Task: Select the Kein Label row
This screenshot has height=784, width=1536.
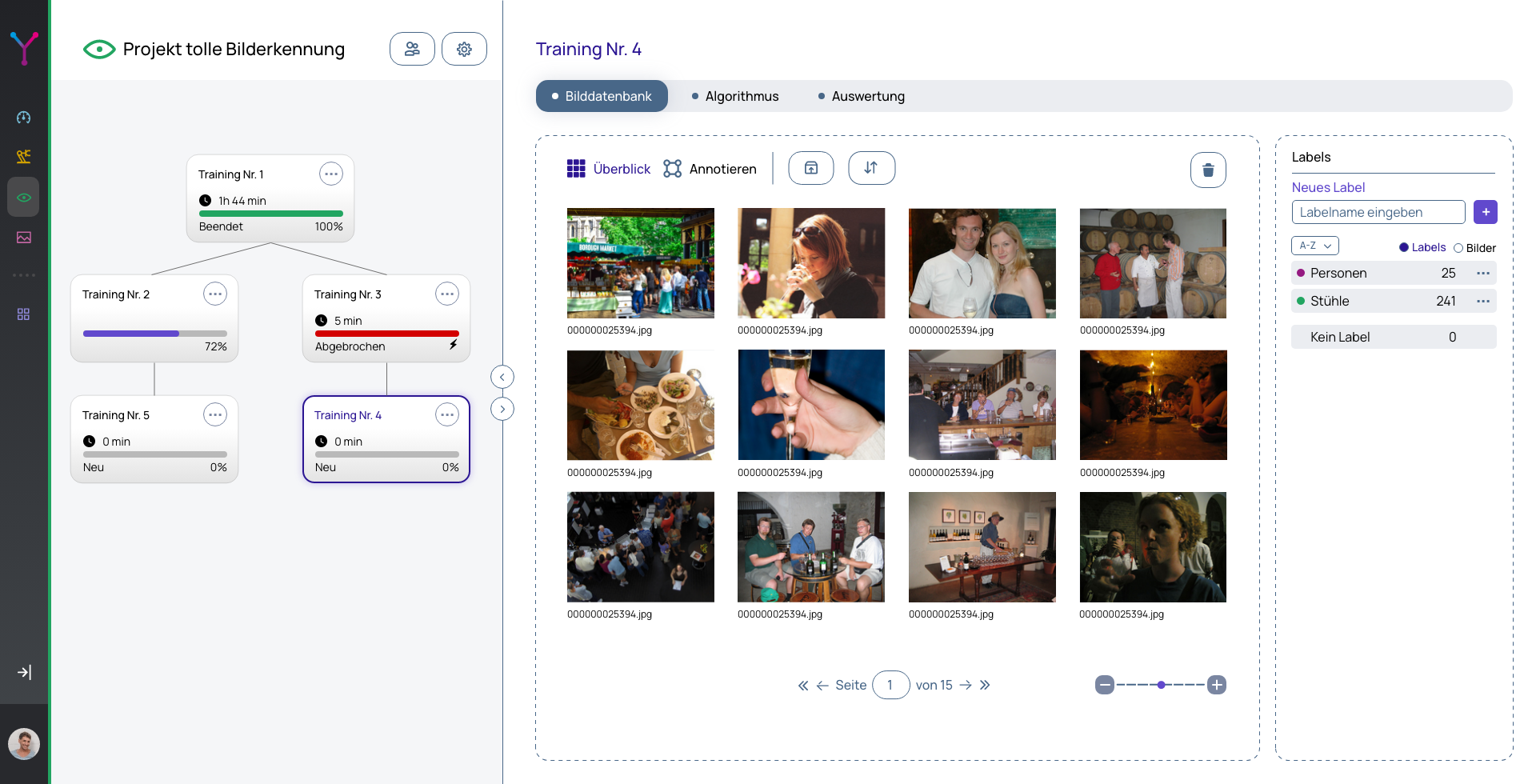Action: (1394, 337)
